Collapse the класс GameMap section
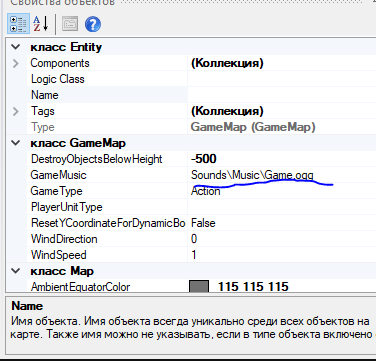This screenshot has width=376, height=361. tap(16, 143)
